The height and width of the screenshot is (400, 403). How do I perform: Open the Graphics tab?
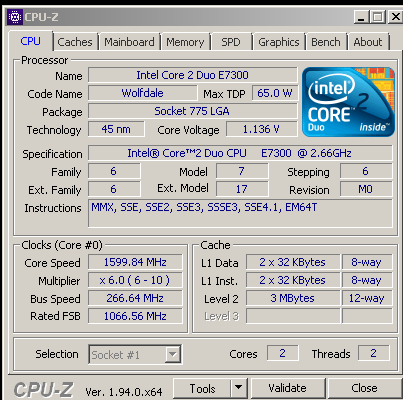pyautogui.click(x=279, y=42)
